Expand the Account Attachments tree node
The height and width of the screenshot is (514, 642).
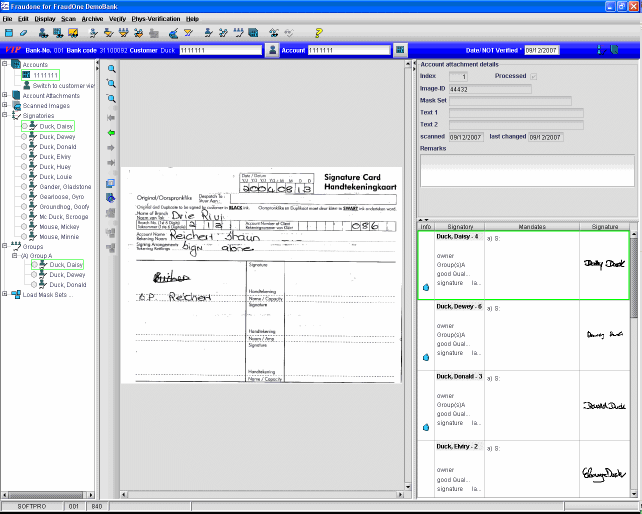(x=5, y=96)
